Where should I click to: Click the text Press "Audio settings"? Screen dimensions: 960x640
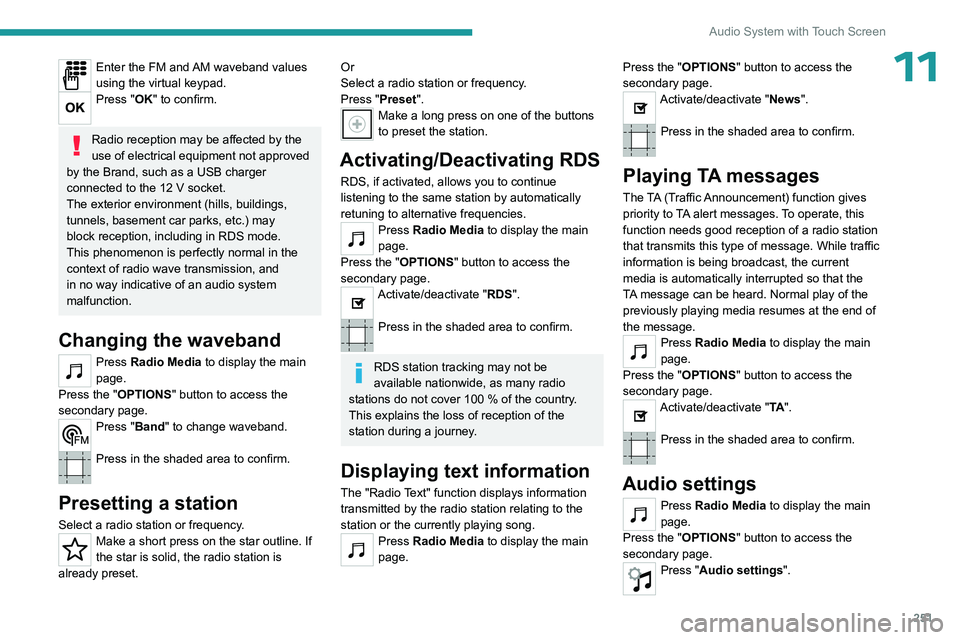726,570
